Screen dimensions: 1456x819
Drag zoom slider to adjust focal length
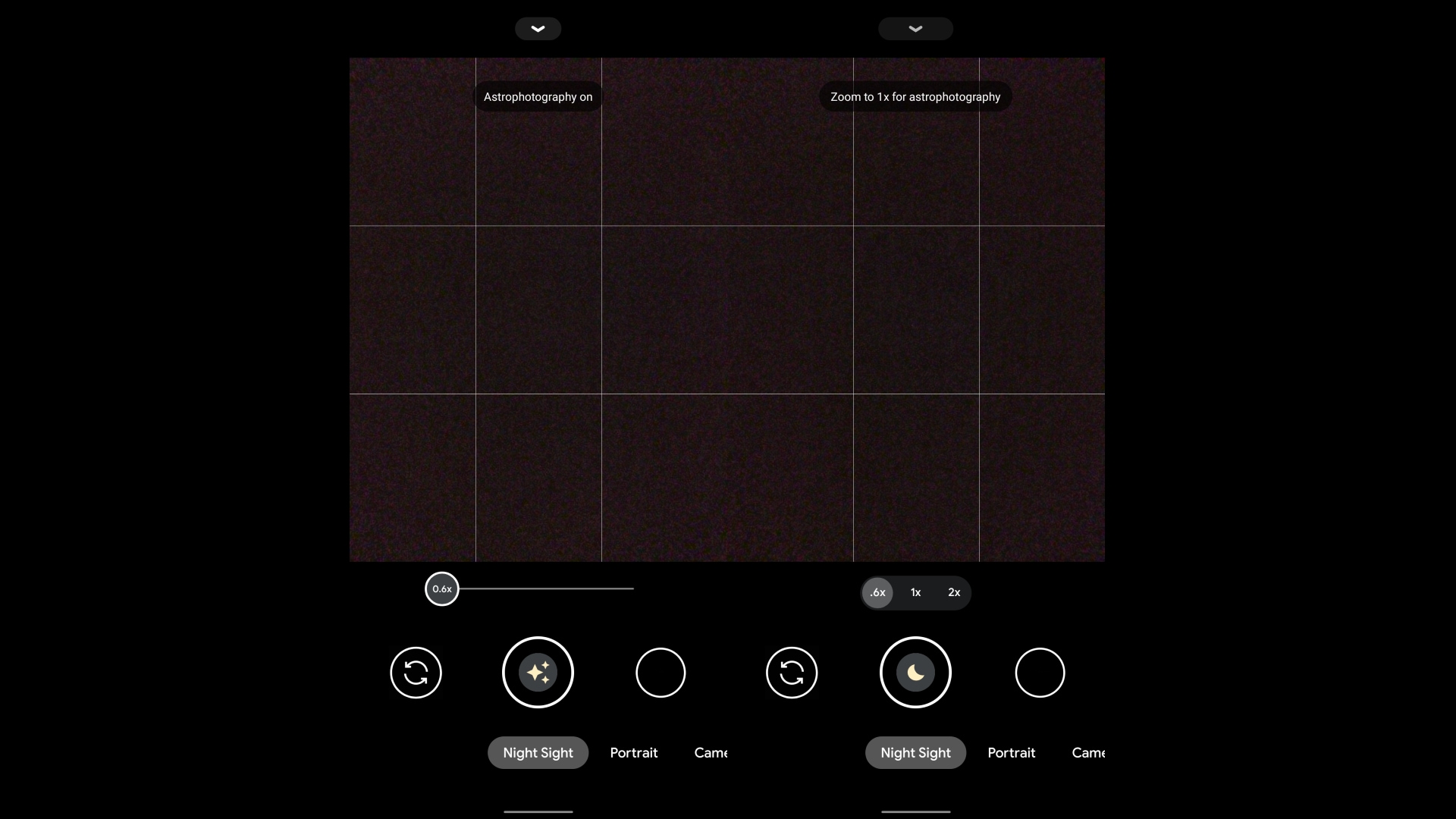click(442, 589)
